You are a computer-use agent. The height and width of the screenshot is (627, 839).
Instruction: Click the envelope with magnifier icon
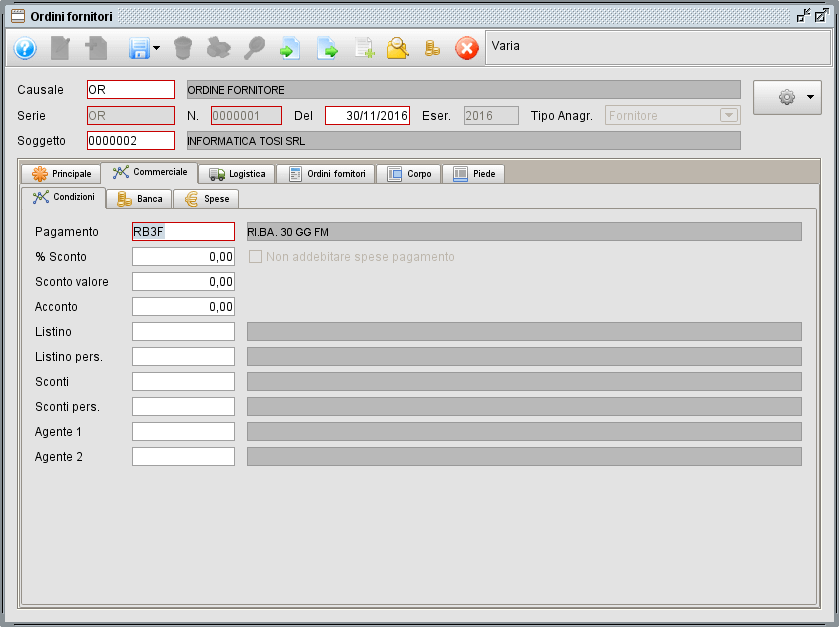pos(397,48)
